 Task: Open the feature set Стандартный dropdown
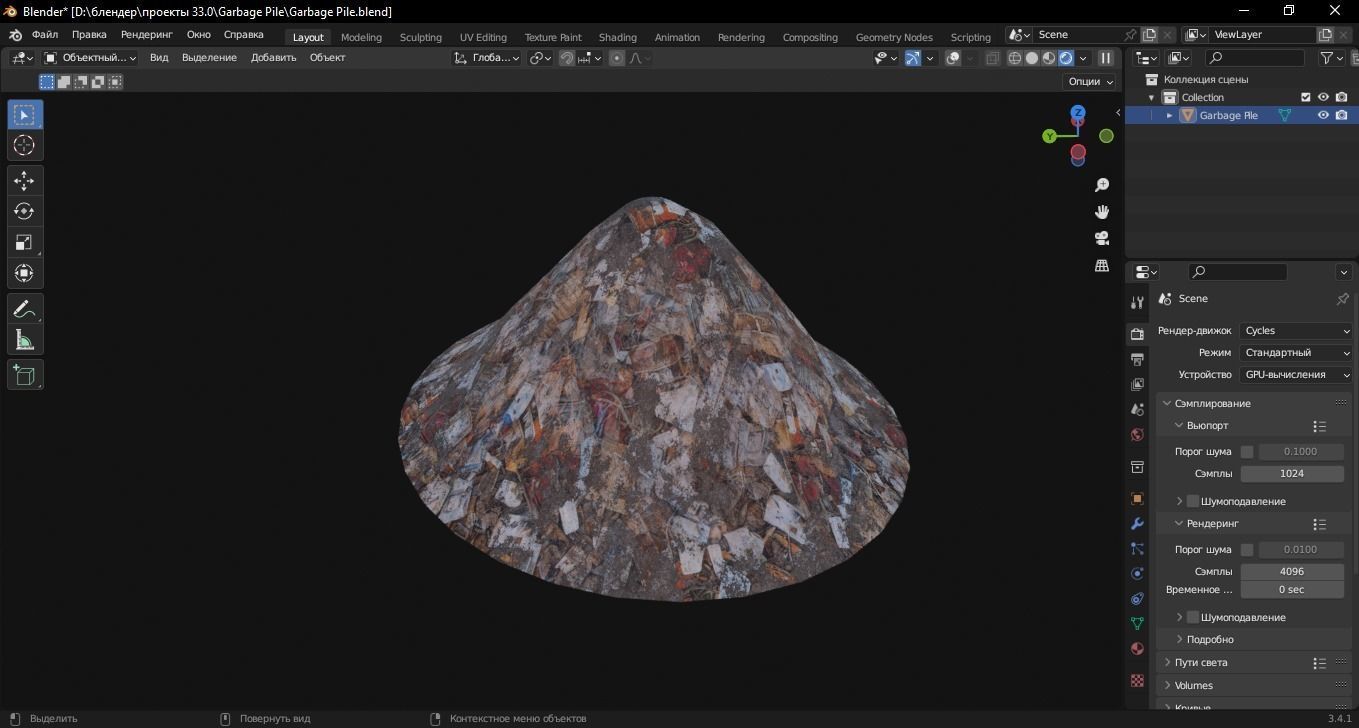[1297, 352]
